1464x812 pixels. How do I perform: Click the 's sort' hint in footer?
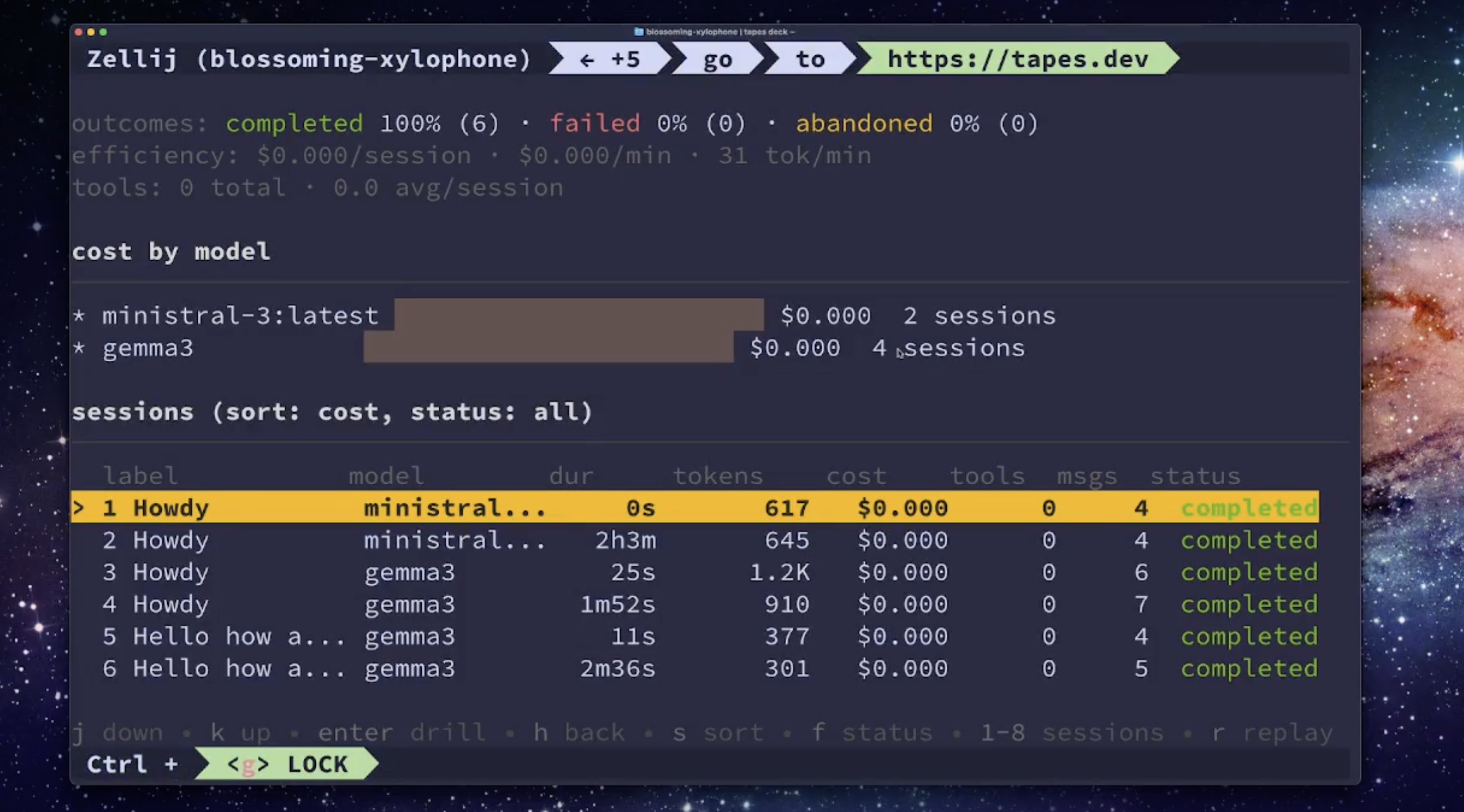[x=717, y=732]
